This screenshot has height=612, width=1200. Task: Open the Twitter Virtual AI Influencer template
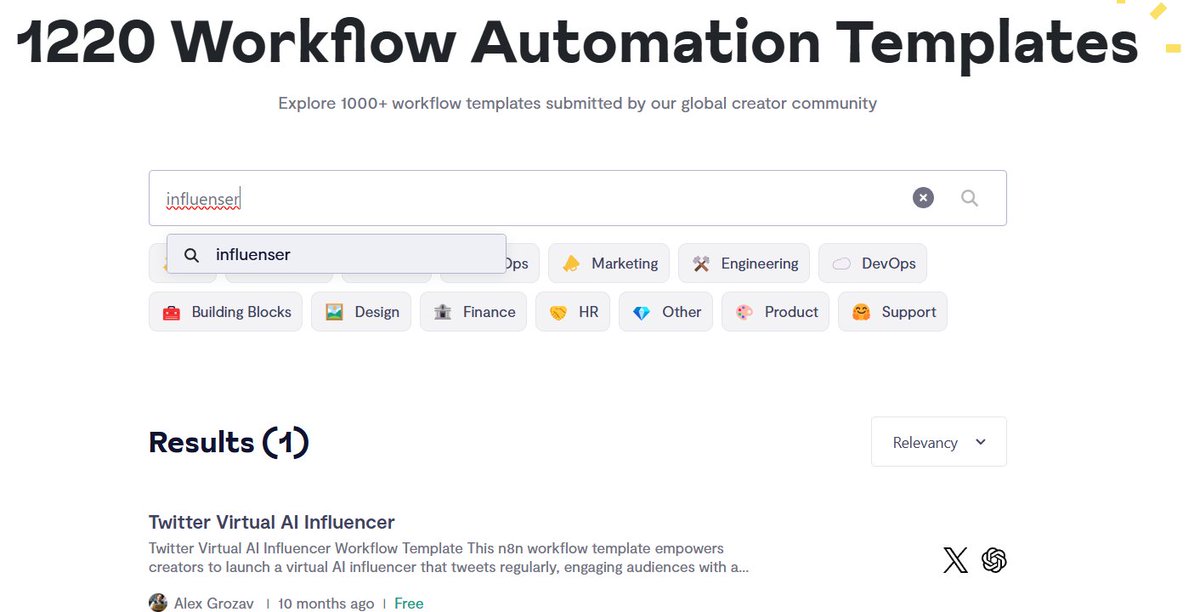click(271, 522)
